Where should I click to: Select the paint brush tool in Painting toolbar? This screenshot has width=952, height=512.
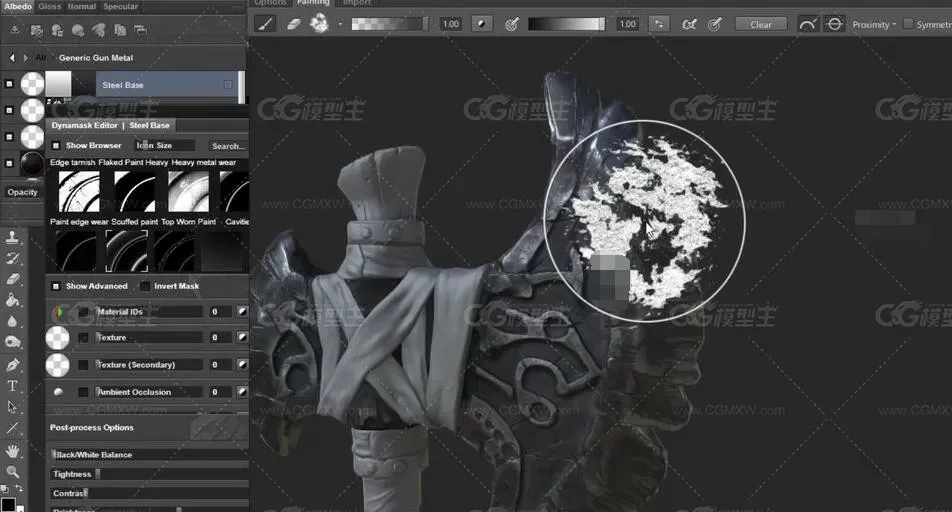click(265, 24)
